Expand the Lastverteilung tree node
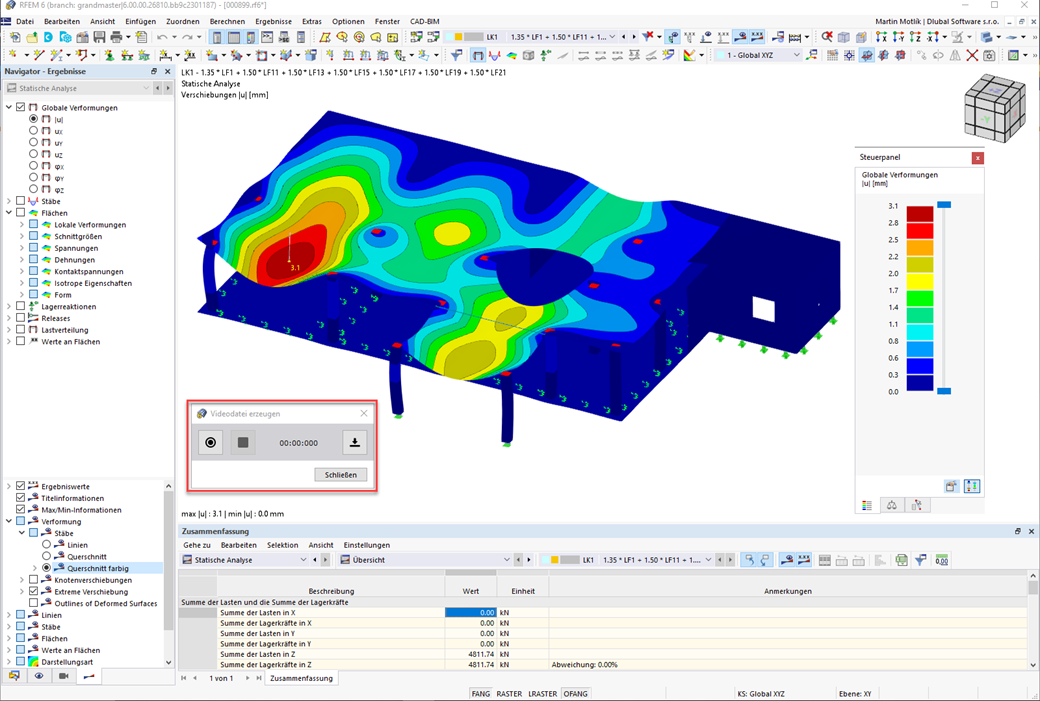The width and height of the screenshot is (1040, 701). coord(9,330)
